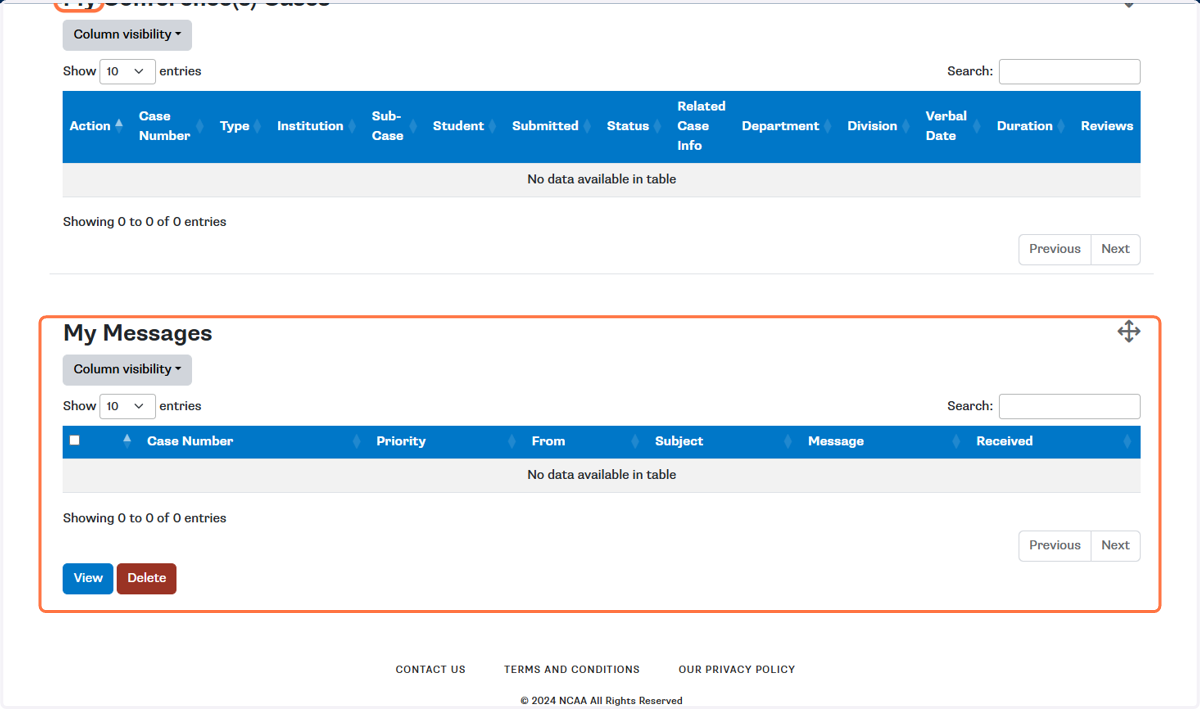Sort cases table by Type column
The image size is (1200, 709).
[241, 126]
